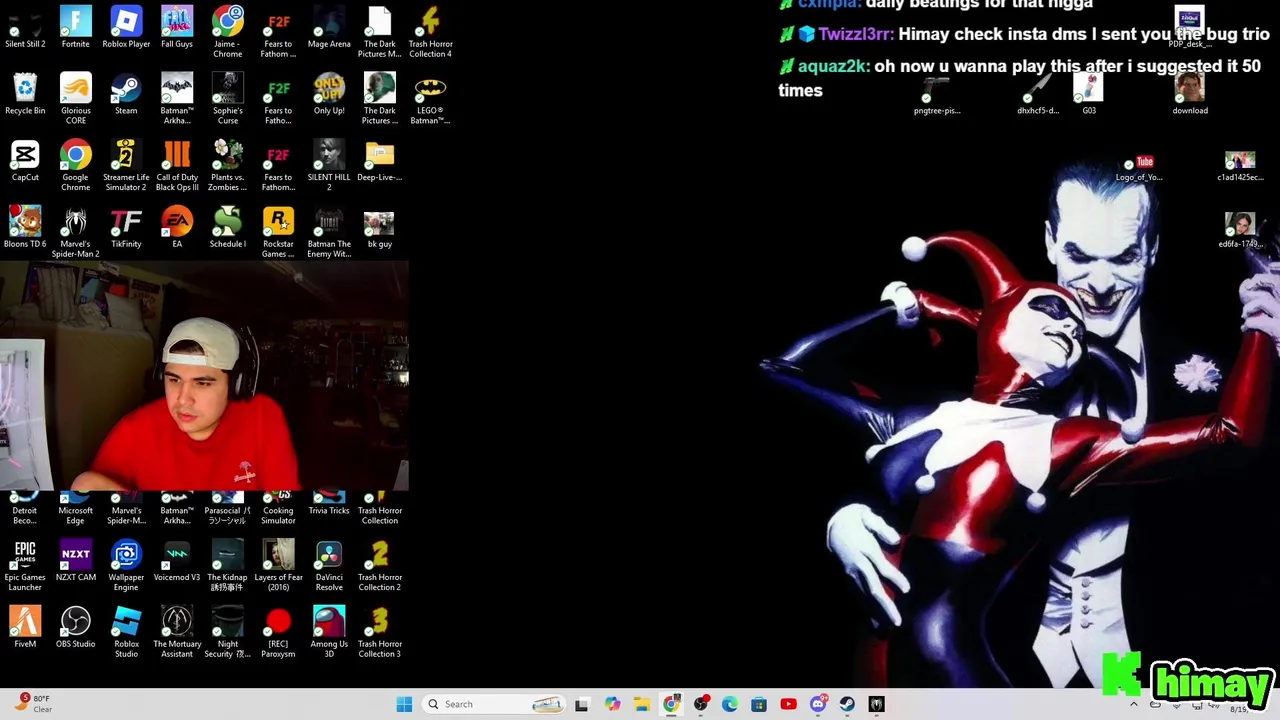This screenshot has height=720, width=1280.
Task: Open Microsoft Store from the taskbar
Action: (759, 704)
